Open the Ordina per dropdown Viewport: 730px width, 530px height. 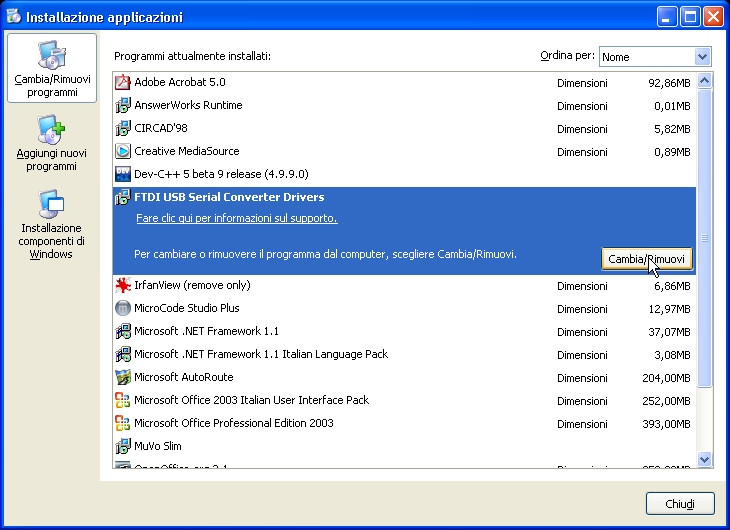click(655, 57)
